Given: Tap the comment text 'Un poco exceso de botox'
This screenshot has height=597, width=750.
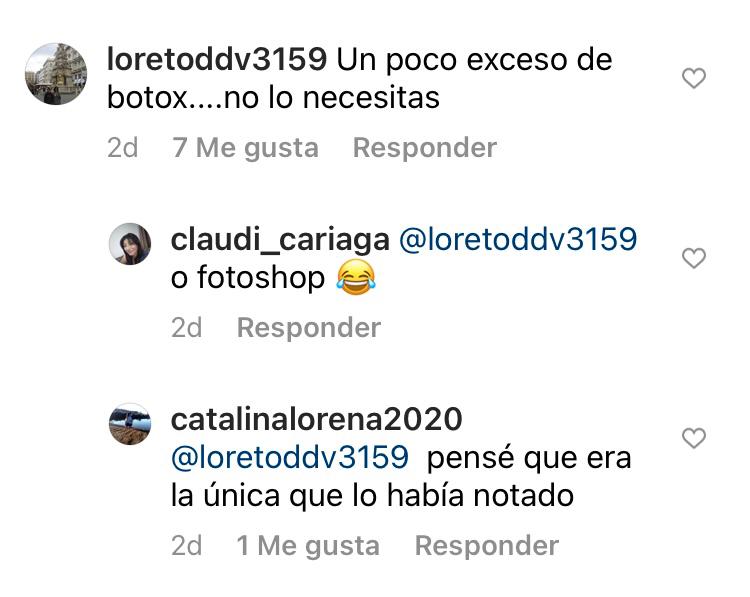Looking at the screenshot, I should click(360, 79).
